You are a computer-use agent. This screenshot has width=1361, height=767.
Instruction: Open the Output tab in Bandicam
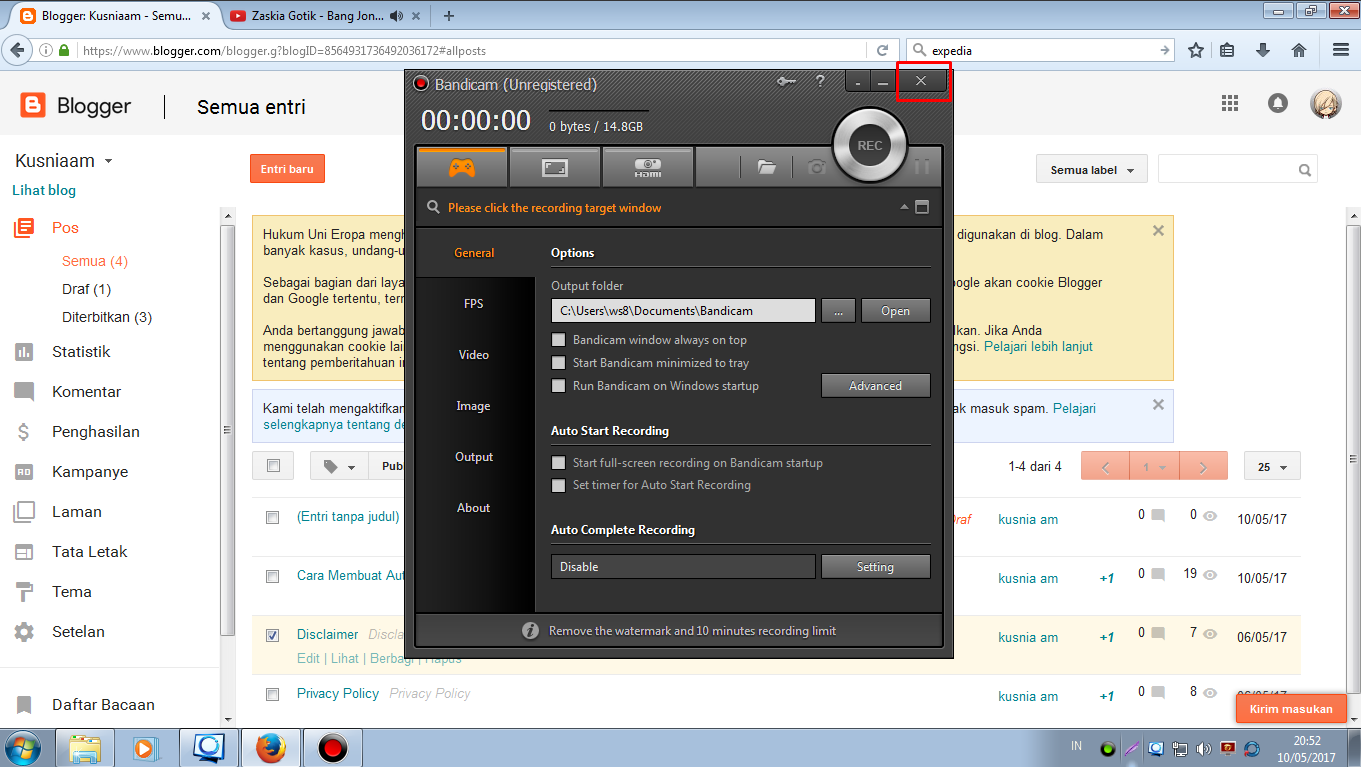[x=474, y=456]
